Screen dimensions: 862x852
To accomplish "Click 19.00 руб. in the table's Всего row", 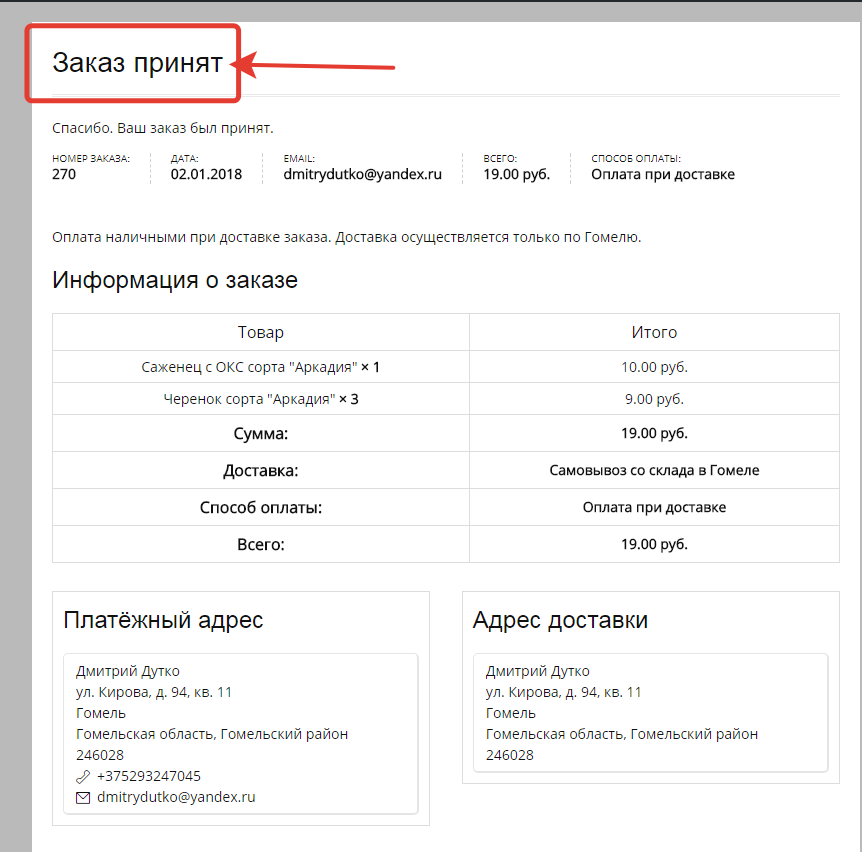I will pos(654,545).
